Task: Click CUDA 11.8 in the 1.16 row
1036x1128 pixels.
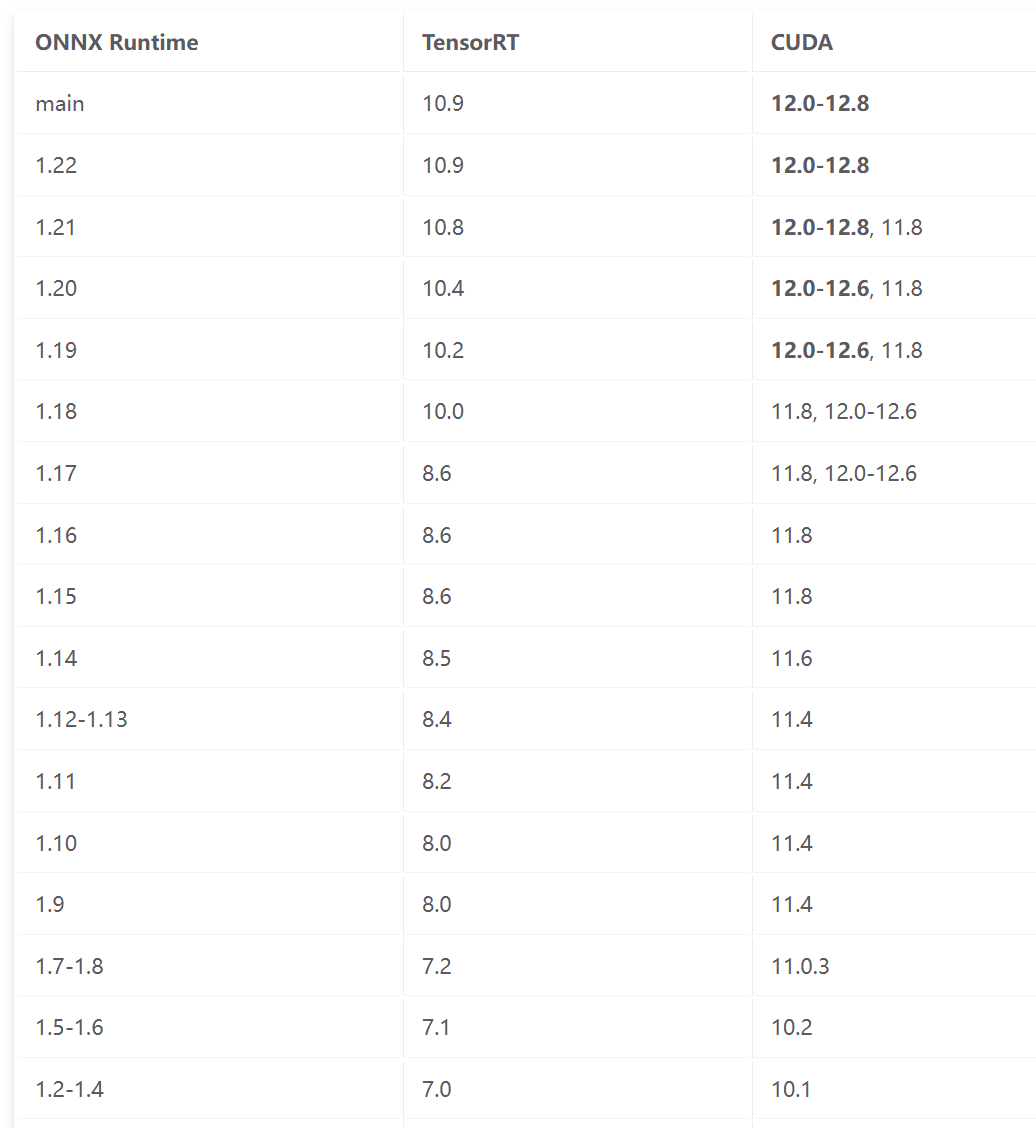Action: (792, 535)
